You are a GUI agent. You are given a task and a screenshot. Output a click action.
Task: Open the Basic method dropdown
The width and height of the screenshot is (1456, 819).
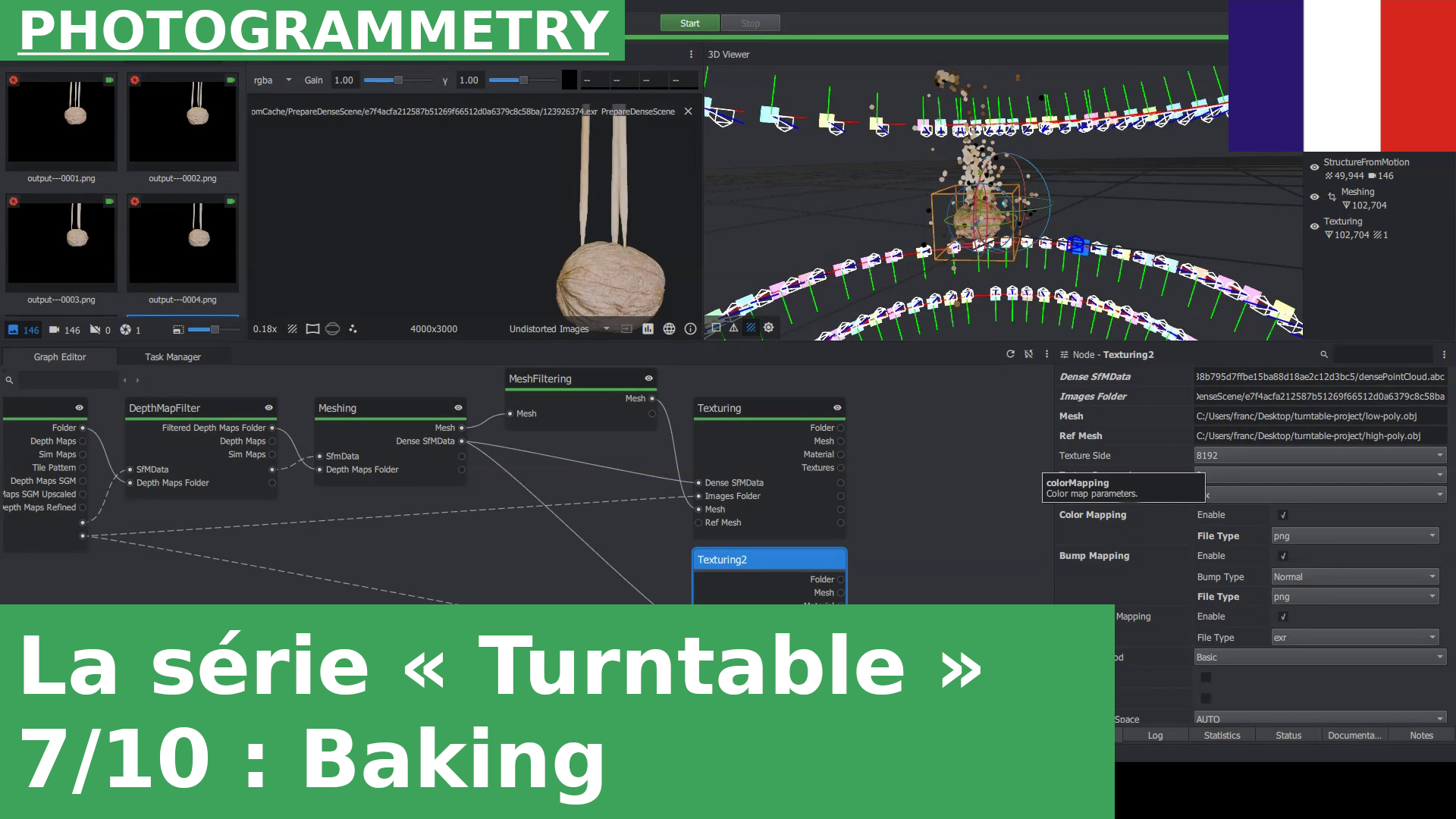tap(1319, 657)
